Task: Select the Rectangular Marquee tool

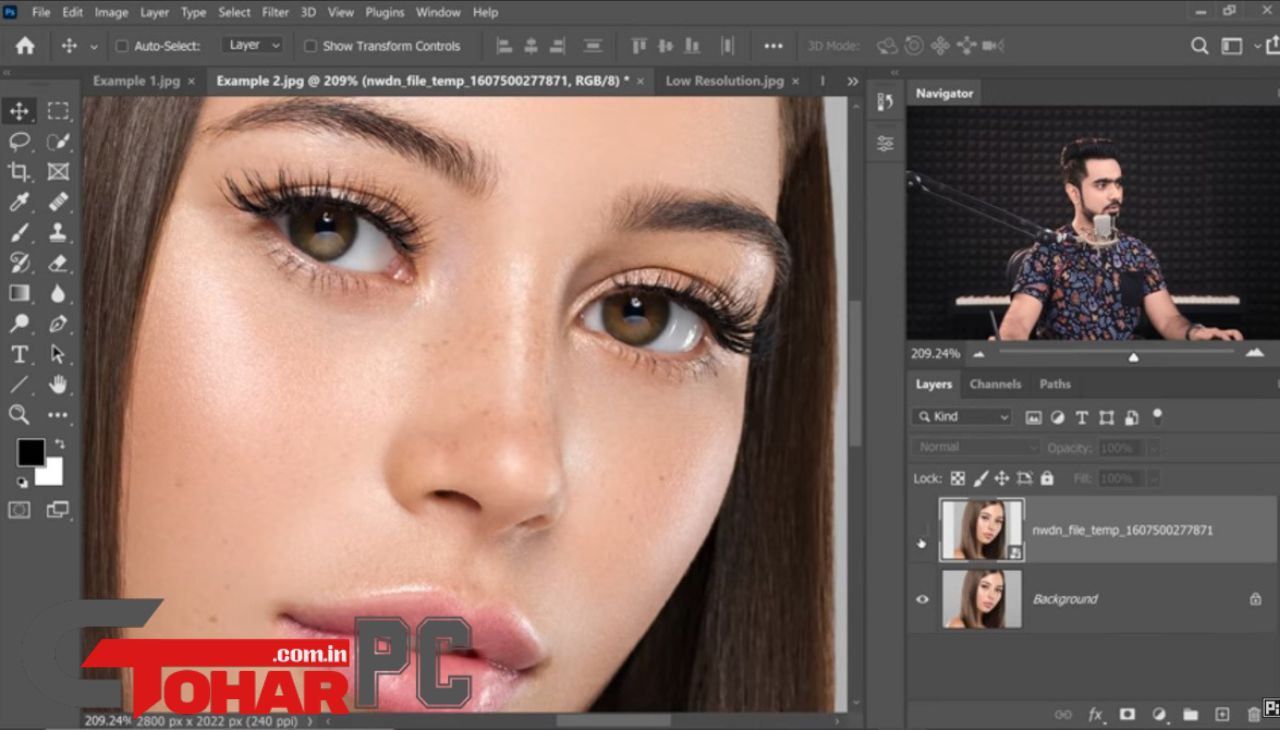Action: tap(58, 111)
